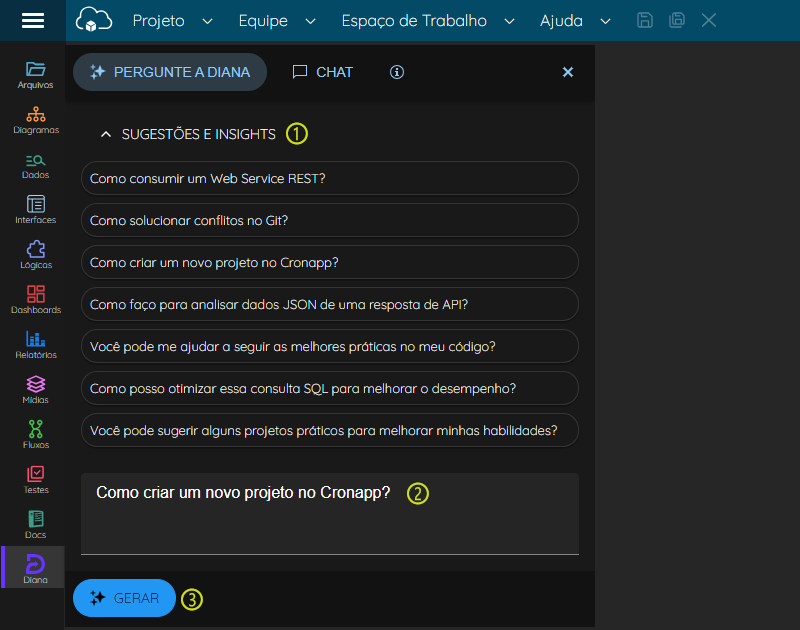Select the Diana assistant sidebar icon
This screenshot has width=800, height=630.
coord(35,568)
